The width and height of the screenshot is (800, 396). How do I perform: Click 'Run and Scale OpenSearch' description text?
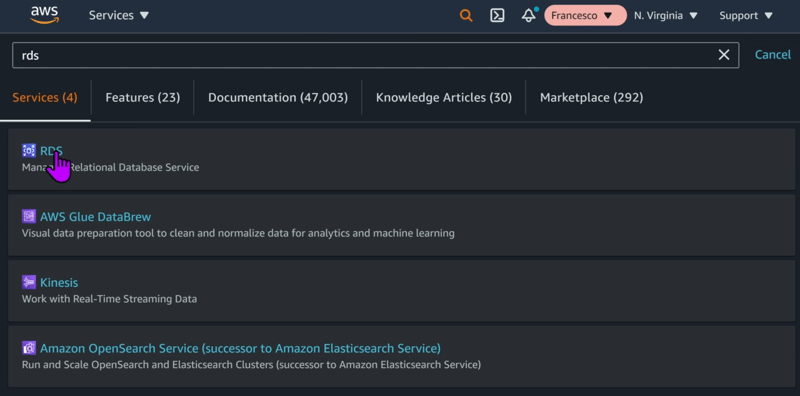coord(251,365)
